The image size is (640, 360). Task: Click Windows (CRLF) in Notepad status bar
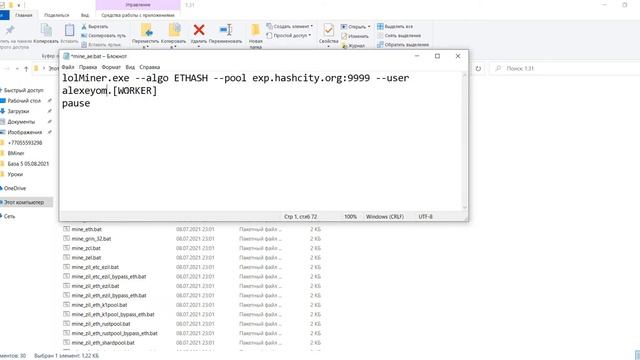[385, 217]
